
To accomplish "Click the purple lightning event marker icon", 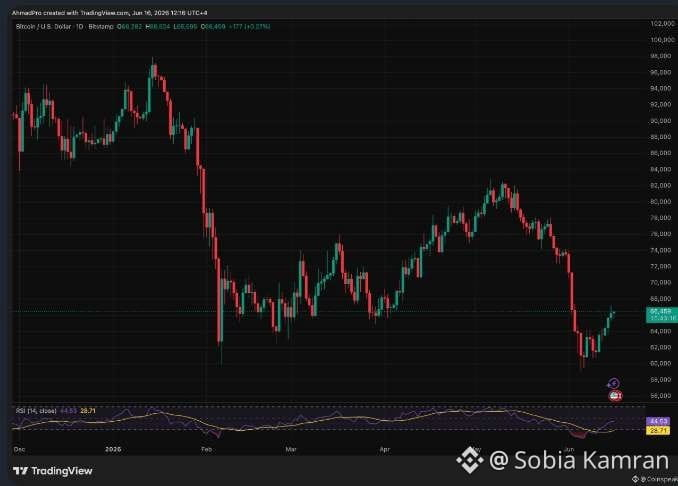I will coord(613,383).
